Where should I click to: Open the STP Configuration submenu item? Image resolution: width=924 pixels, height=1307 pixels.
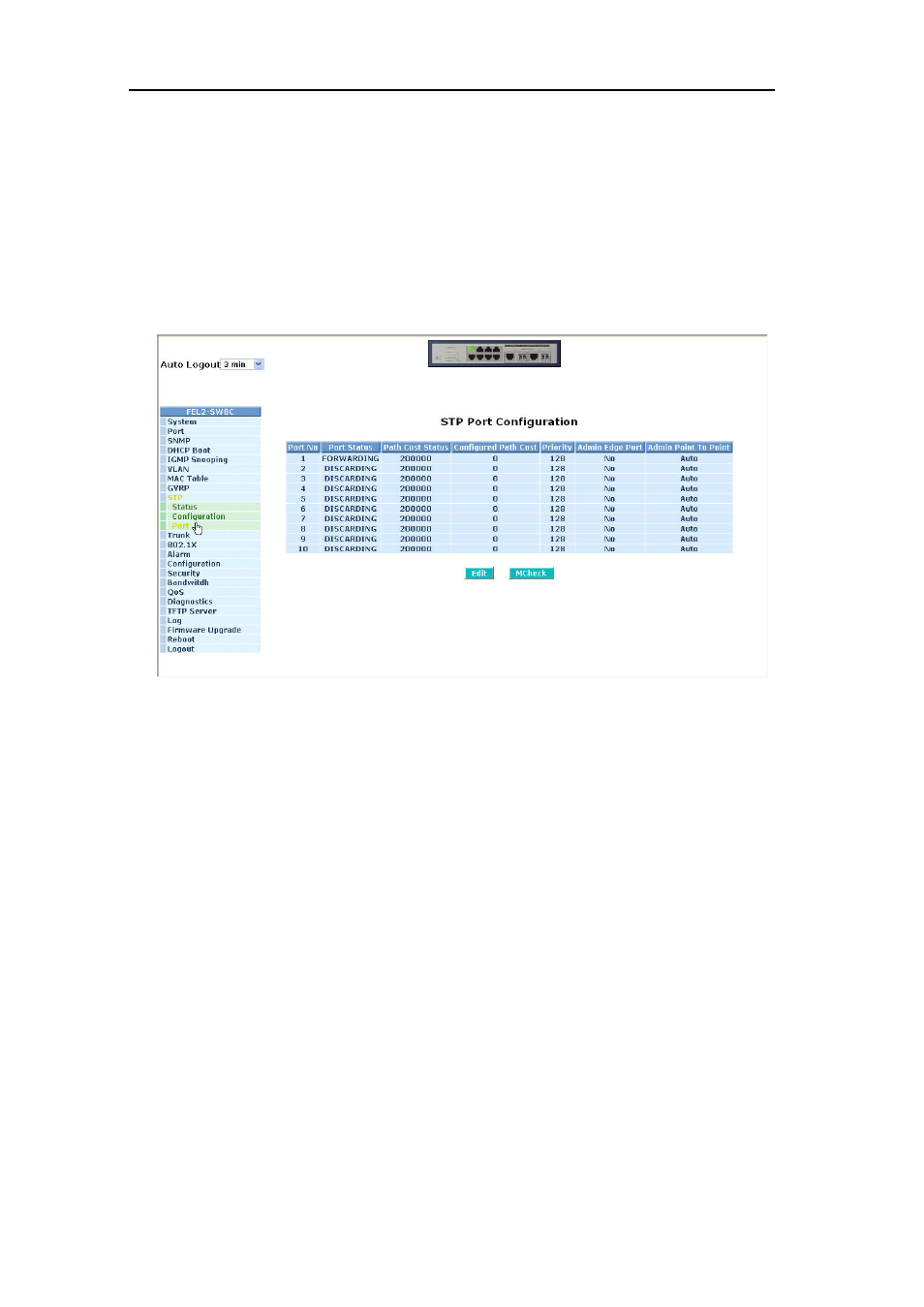199,516
